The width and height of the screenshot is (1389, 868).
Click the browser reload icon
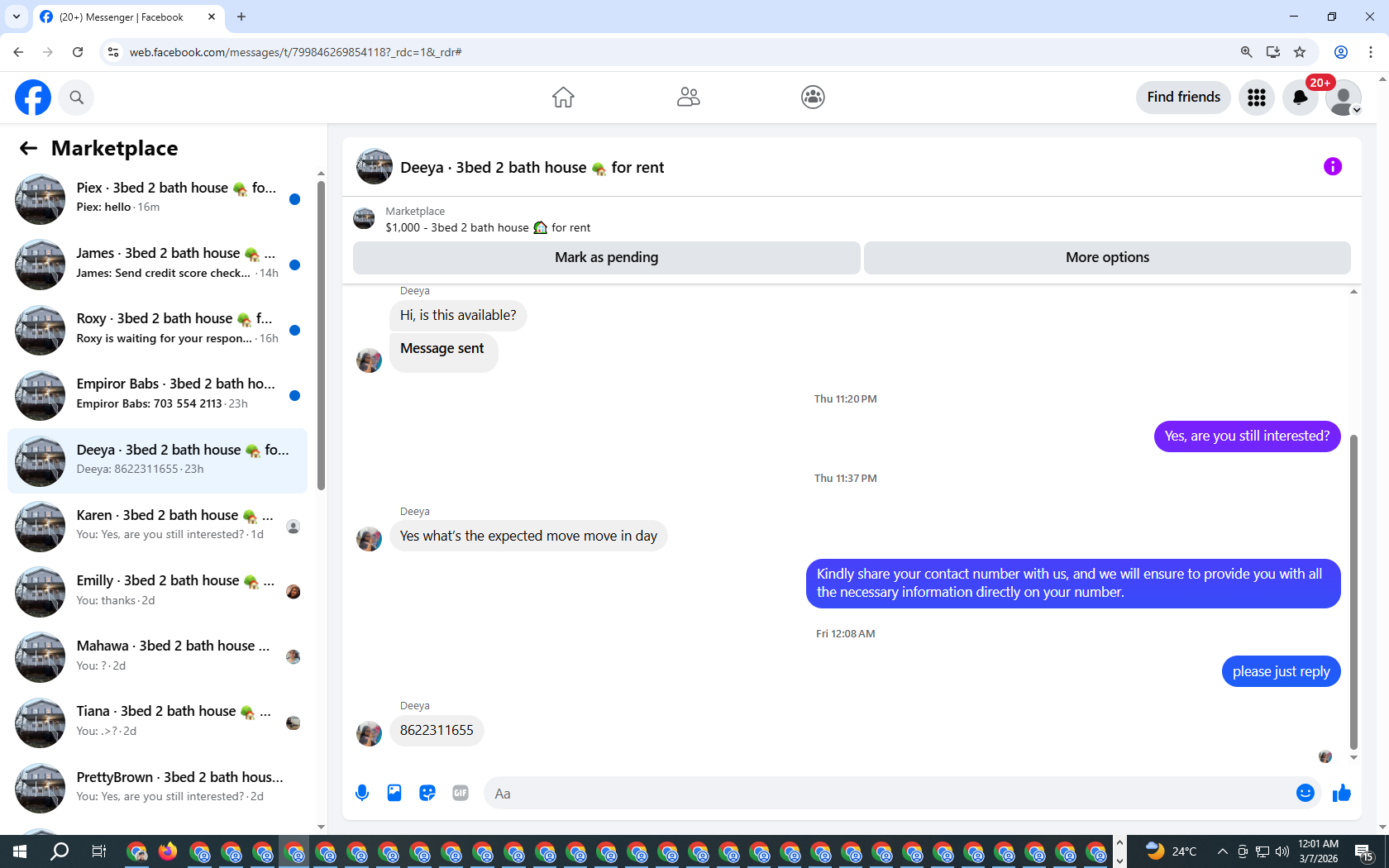[78, 52]
